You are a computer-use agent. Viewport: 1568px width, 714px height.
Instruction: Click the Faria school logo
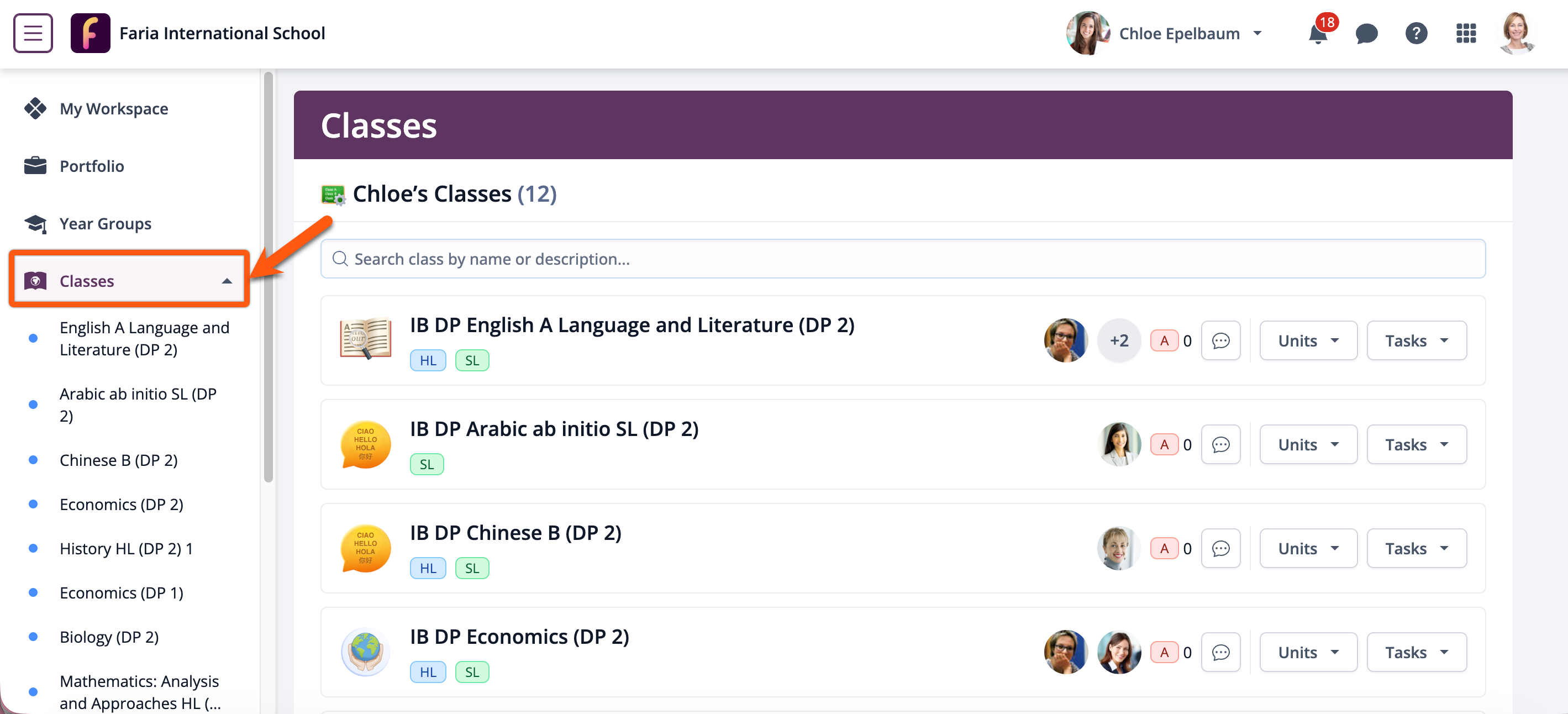(90, 33)
